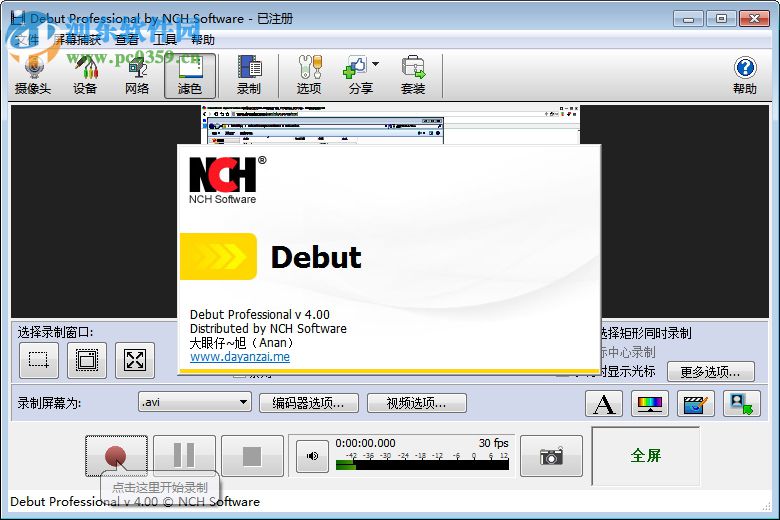The width and height of the screenshot is (780, 520).
Task: Select the 设备 device source icon
Action: pyautogui.click(x=85, y=76)
